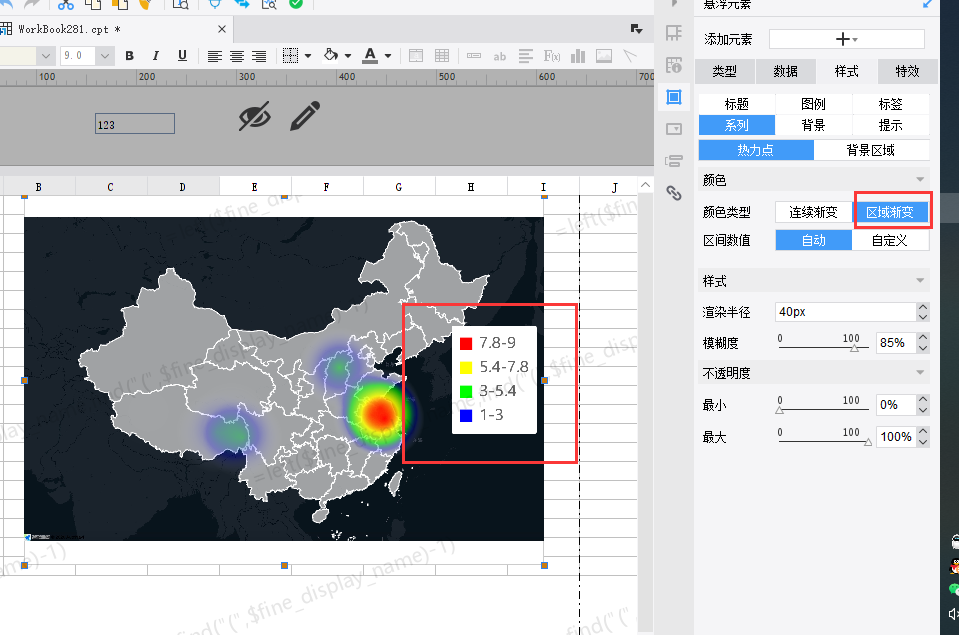Choose 区域渐变 color type
This screenshot has height=635, width=959.
[890, 212]
